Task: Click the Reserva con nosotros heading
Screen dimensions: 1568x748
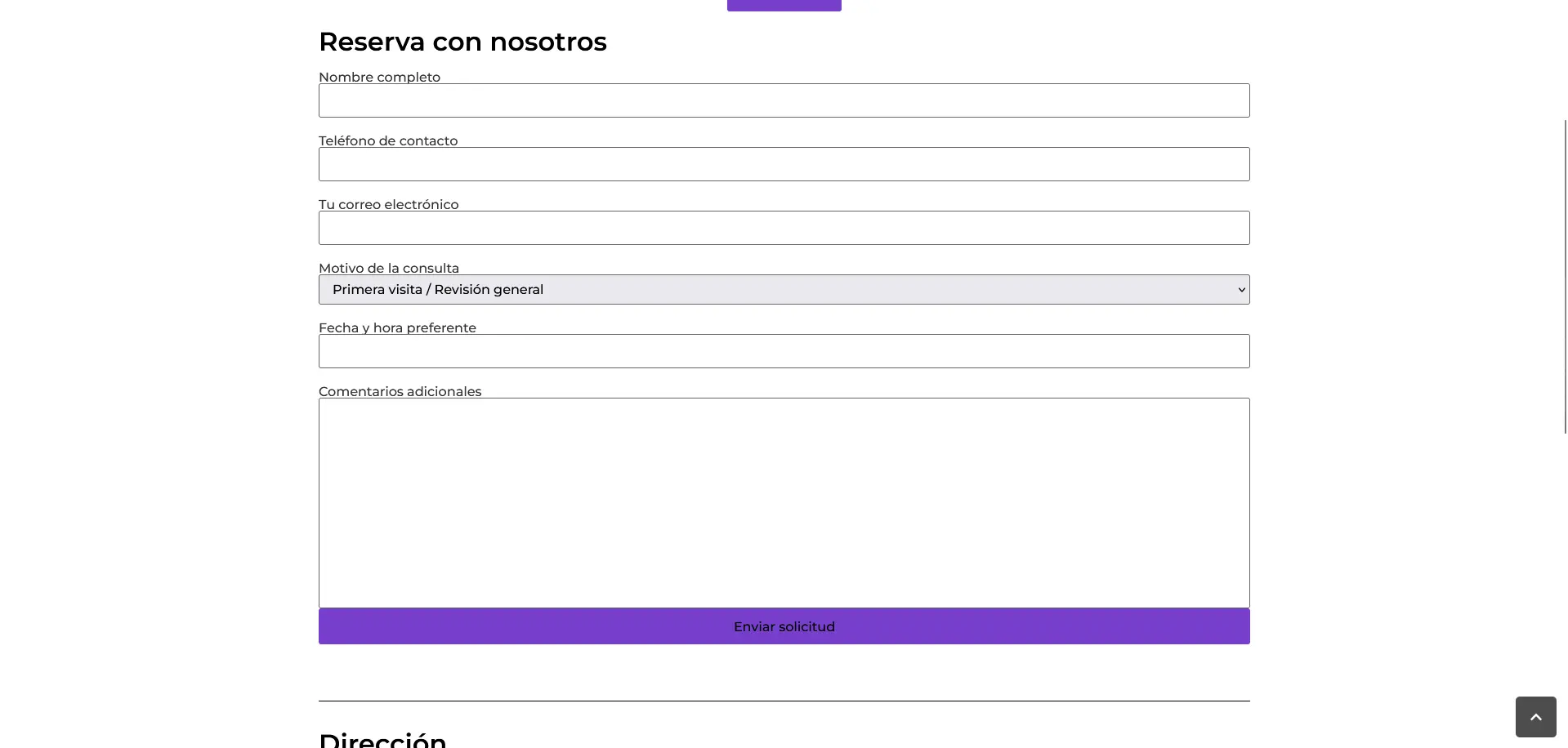Action: pos(462,41)
